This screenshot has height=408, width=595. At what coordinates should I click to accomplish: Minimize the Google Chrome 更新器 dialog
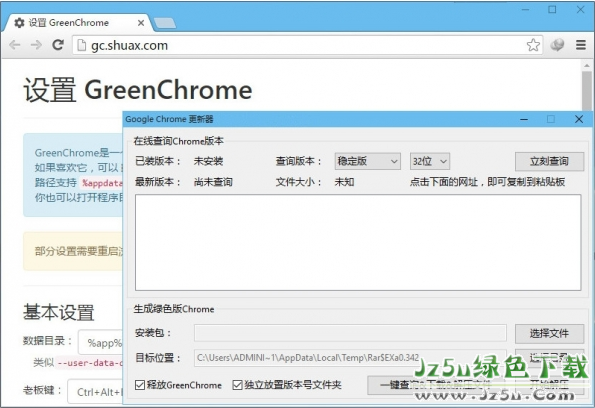click(x=524, y=120)
